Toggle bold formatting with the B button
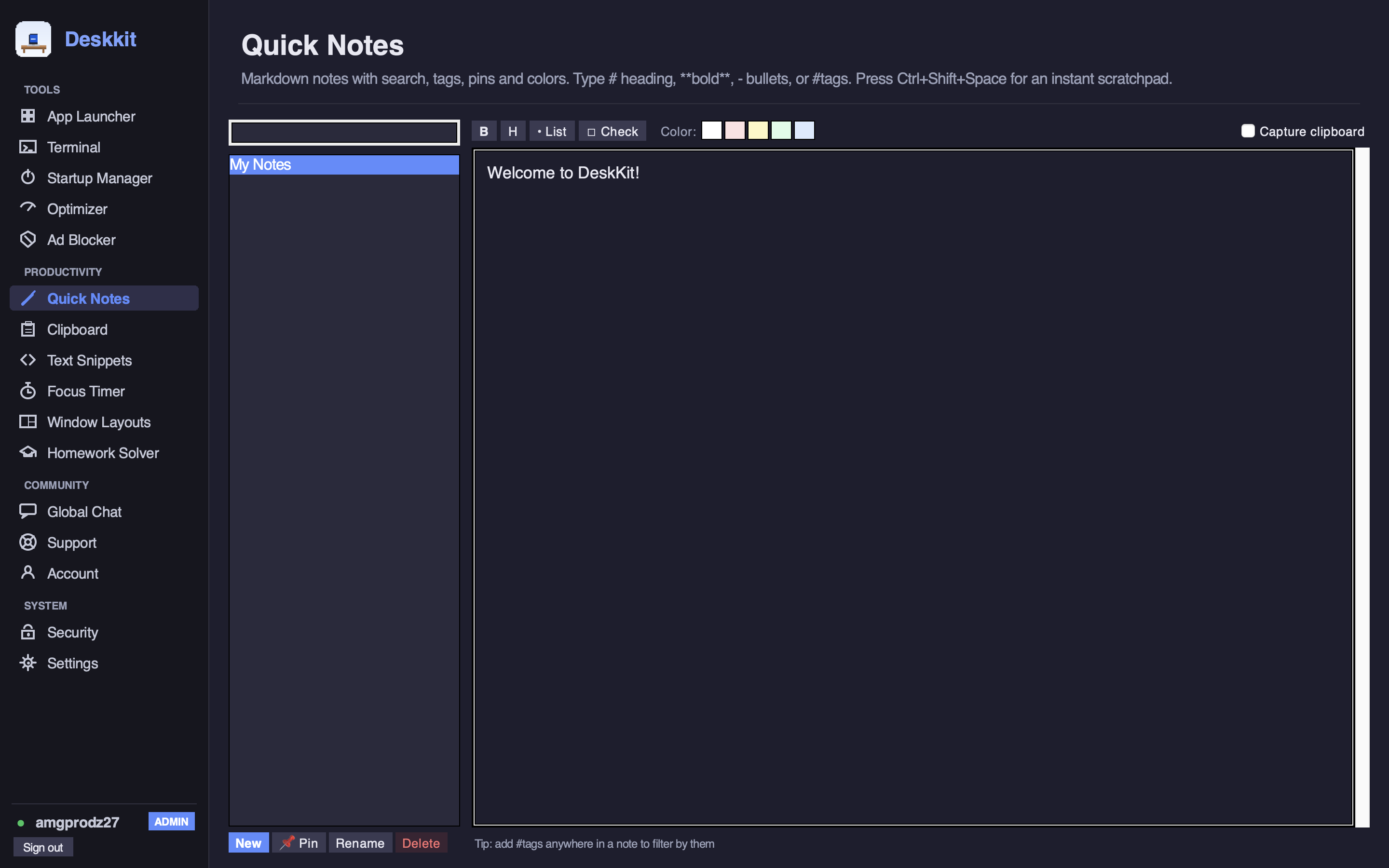Screen dimensions: 1389x868 [484, 131]
